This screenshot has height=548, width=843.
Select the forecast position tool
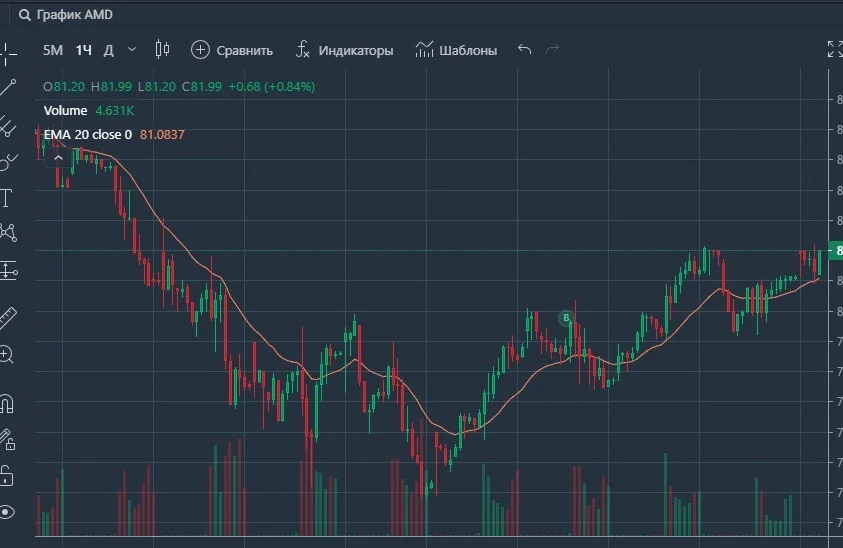[8, 271]
